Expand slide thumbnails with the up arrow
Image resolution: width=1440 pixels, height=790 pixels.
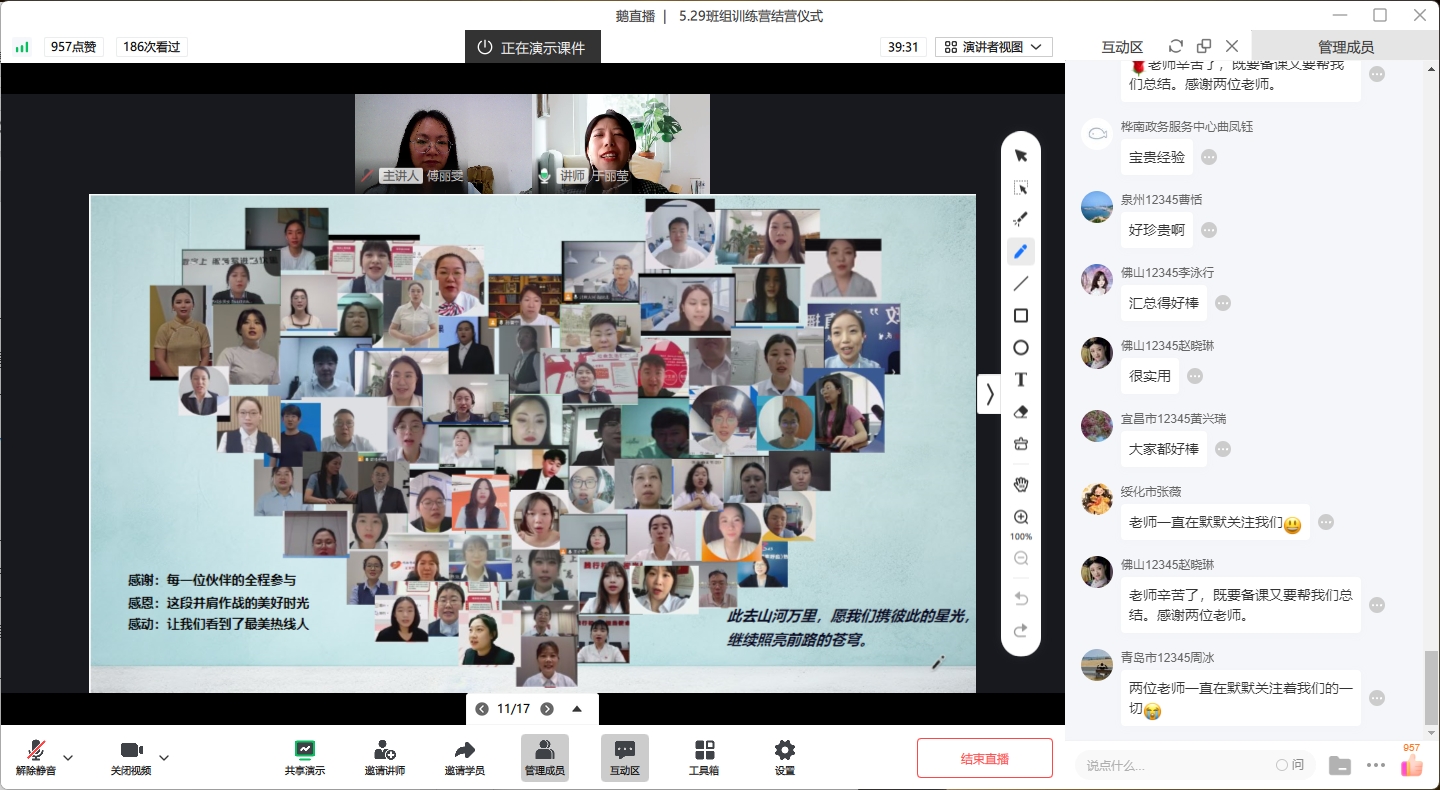pos(577,709)
